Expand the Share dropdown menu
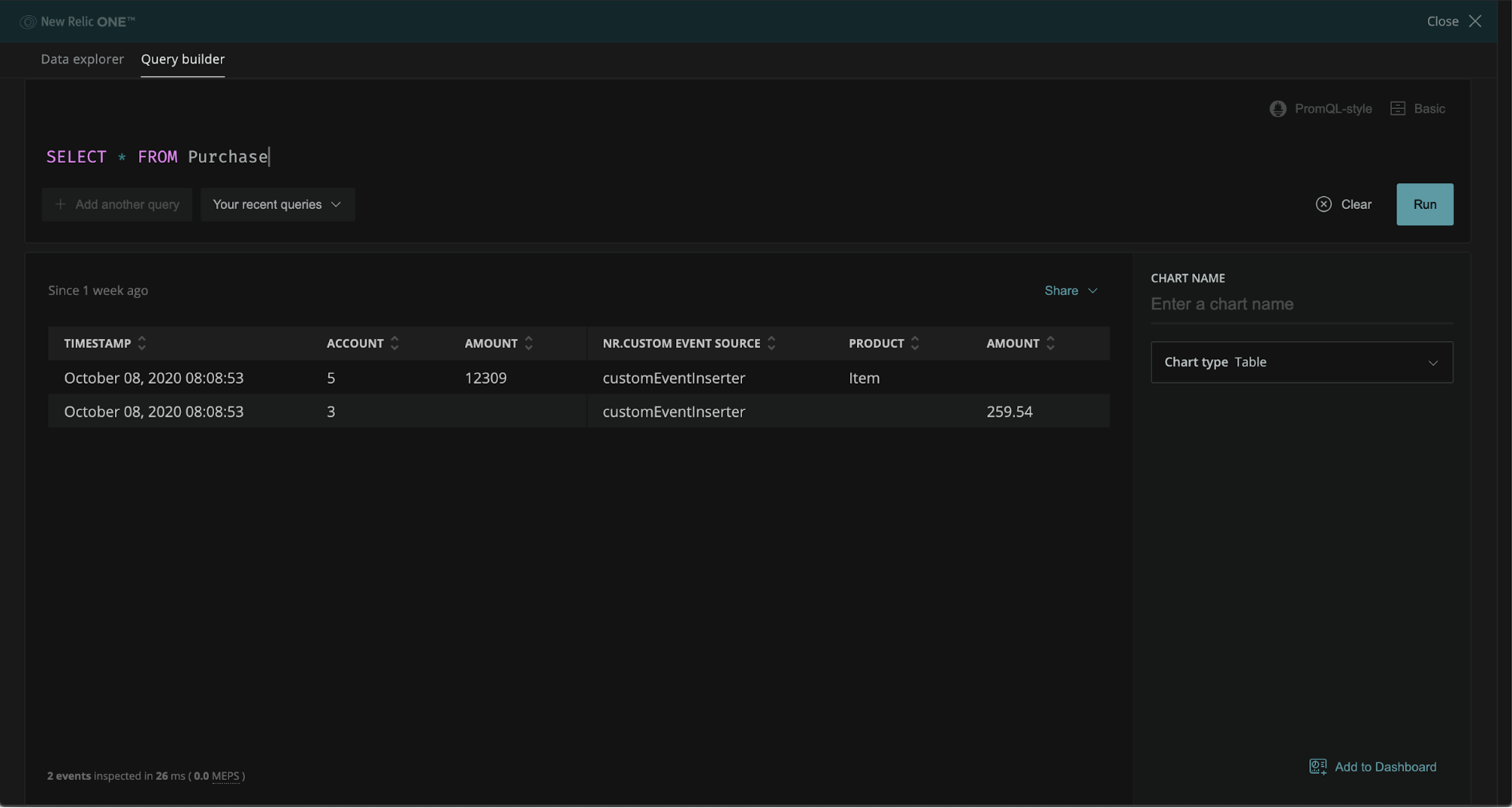Image resolution: width=1512 pixels, height=808 pixels. tap(1070, 291)
